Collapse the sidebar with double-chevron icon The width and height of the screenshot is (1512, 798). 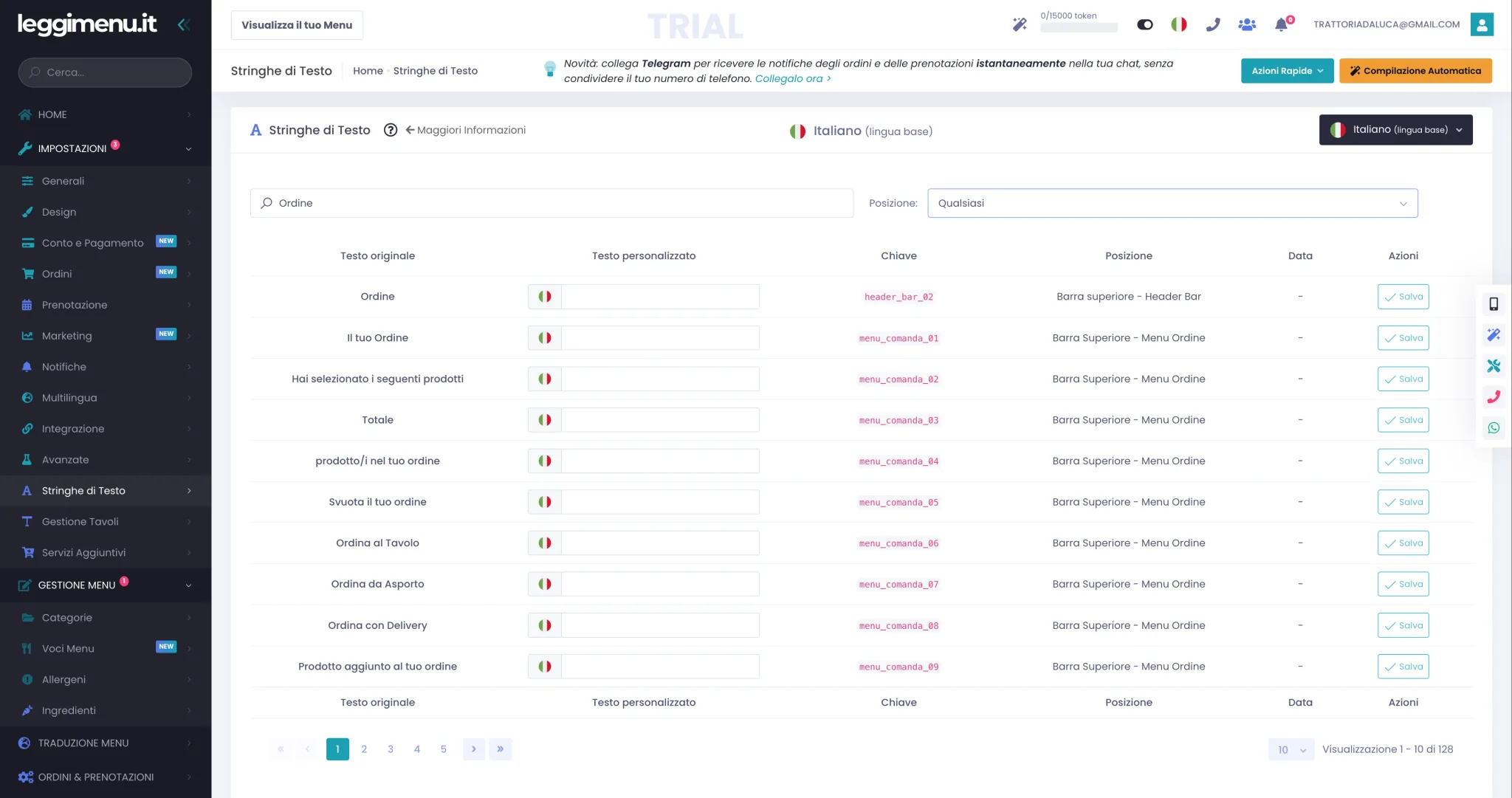184,24
